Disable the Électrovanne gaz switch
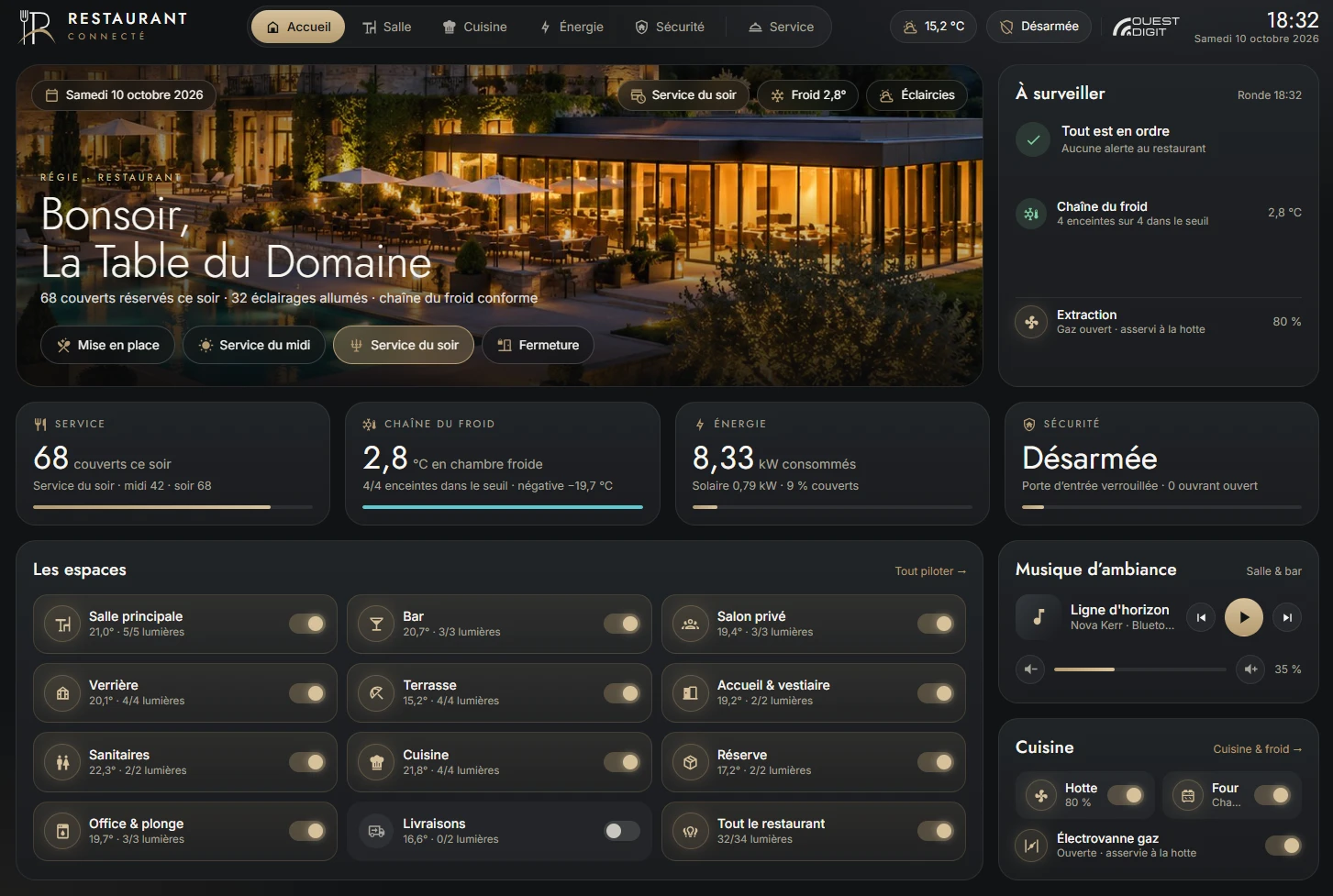The width and height of the screenshot is (1333, 896). (1283, 846)
